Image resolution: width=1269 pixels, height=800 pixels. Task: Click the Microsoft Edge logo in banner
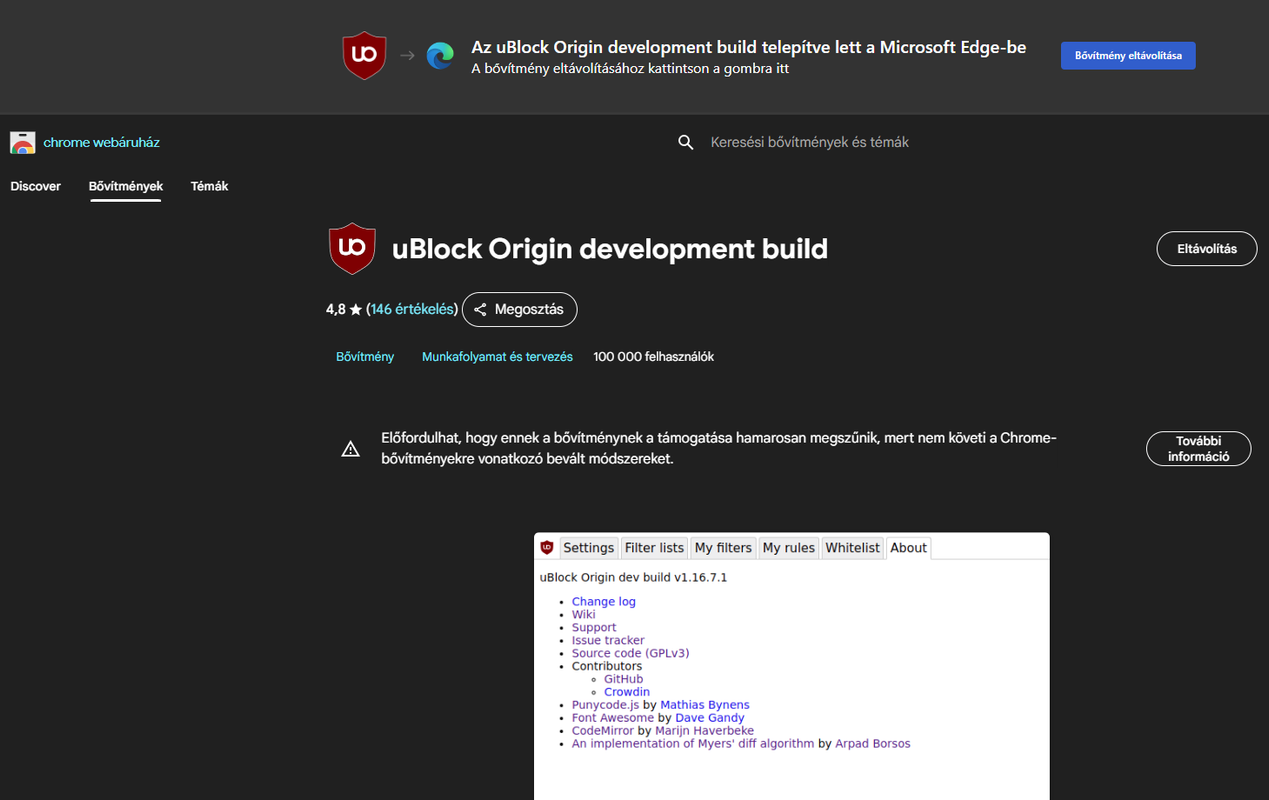pos(440,56)
